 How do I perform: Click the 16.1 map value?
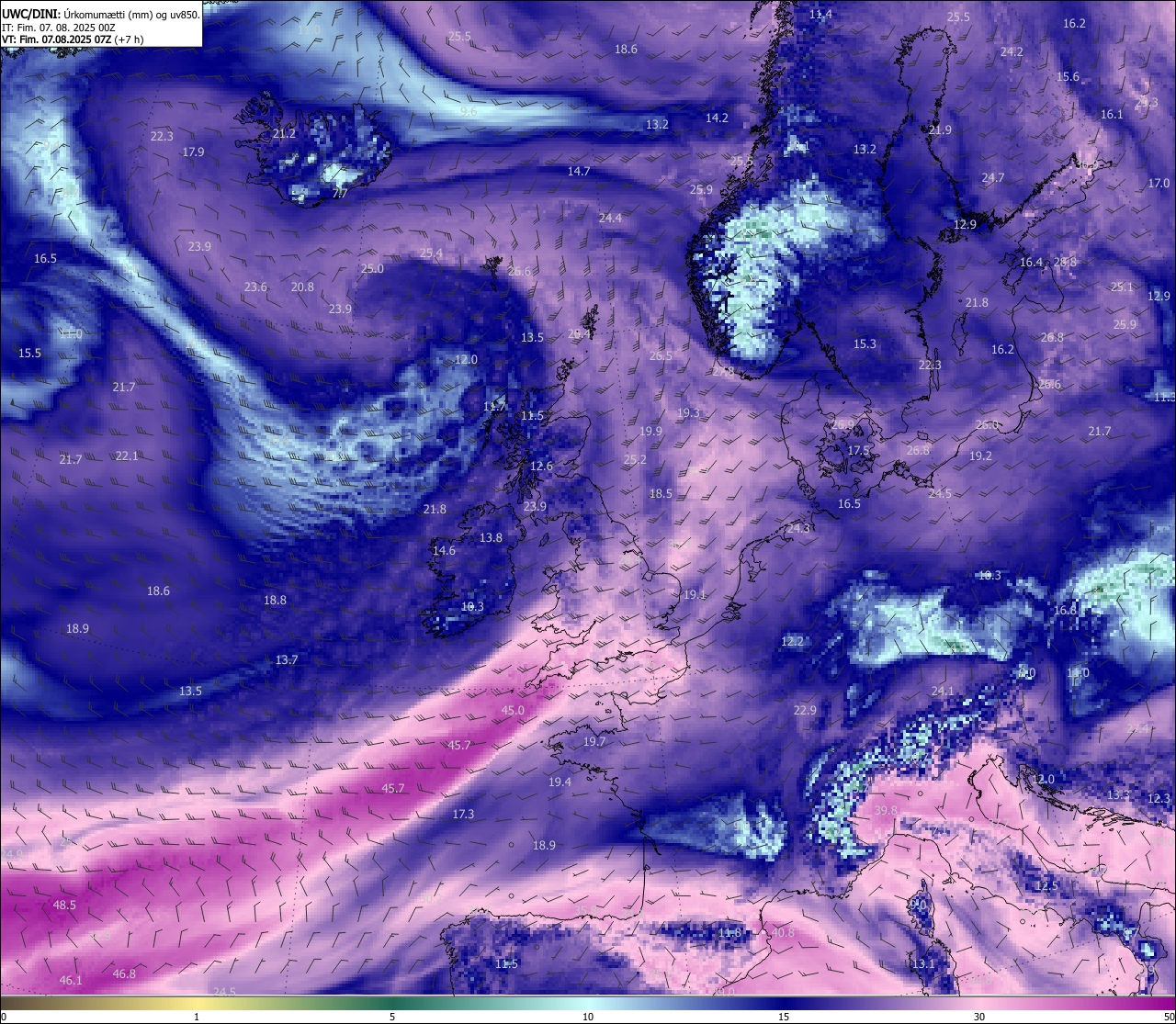click(1112, 115)
